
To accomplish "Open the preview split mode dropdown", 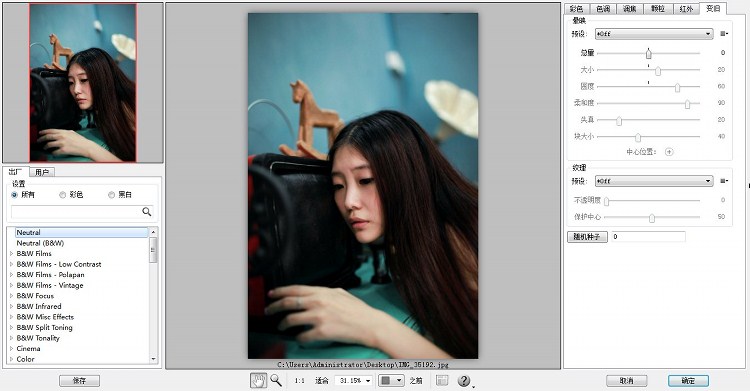I will tap(391, 380).
